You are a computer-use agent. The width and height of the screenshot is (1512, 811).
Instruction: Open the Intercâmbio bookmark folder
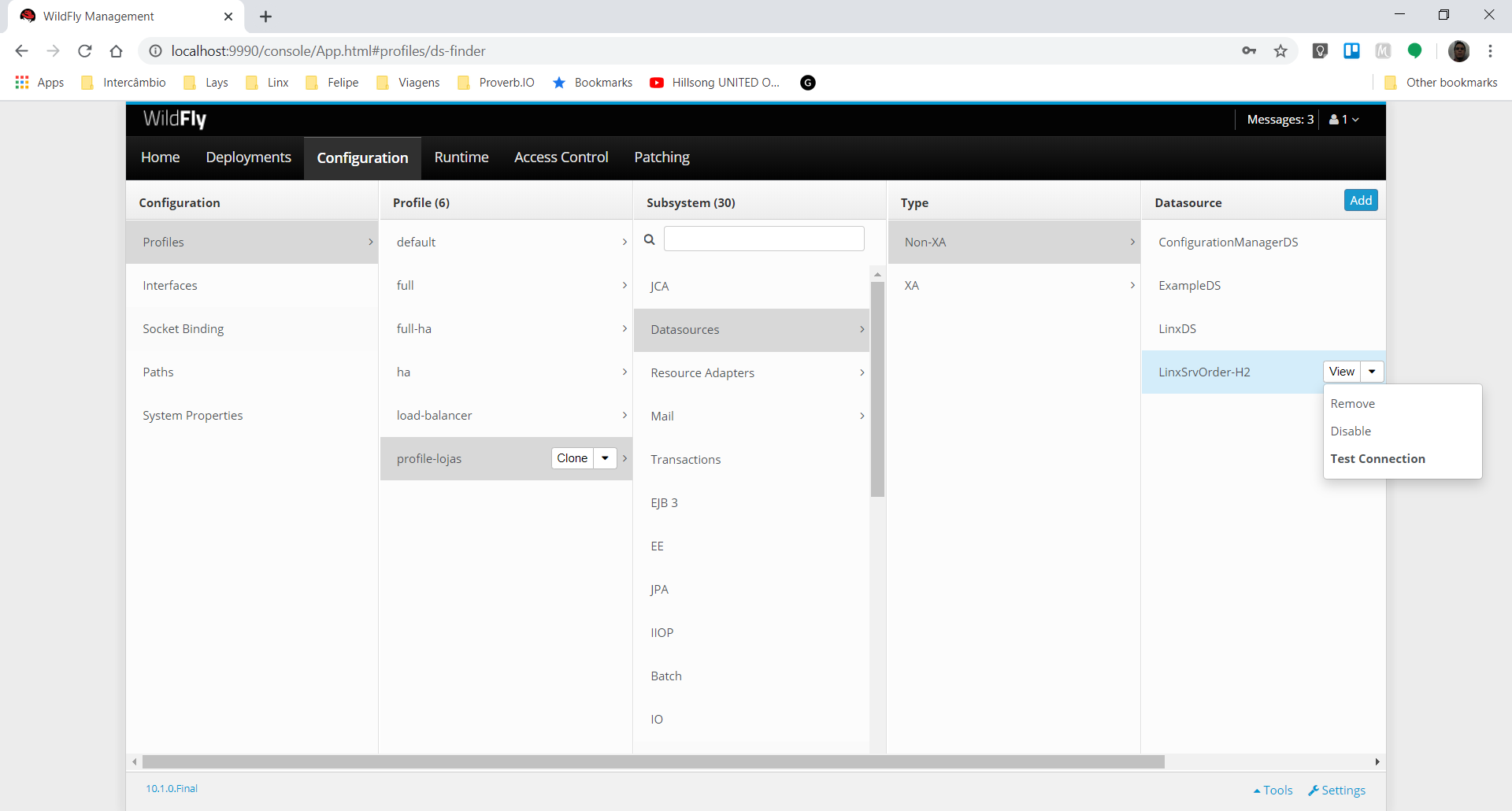(124, 83)
